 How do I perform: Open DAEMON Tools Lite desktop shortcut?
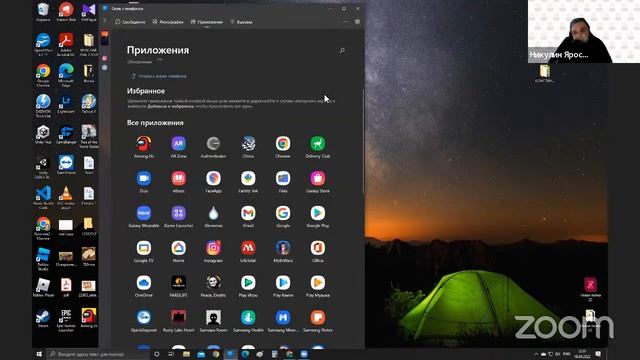(43, 106)
